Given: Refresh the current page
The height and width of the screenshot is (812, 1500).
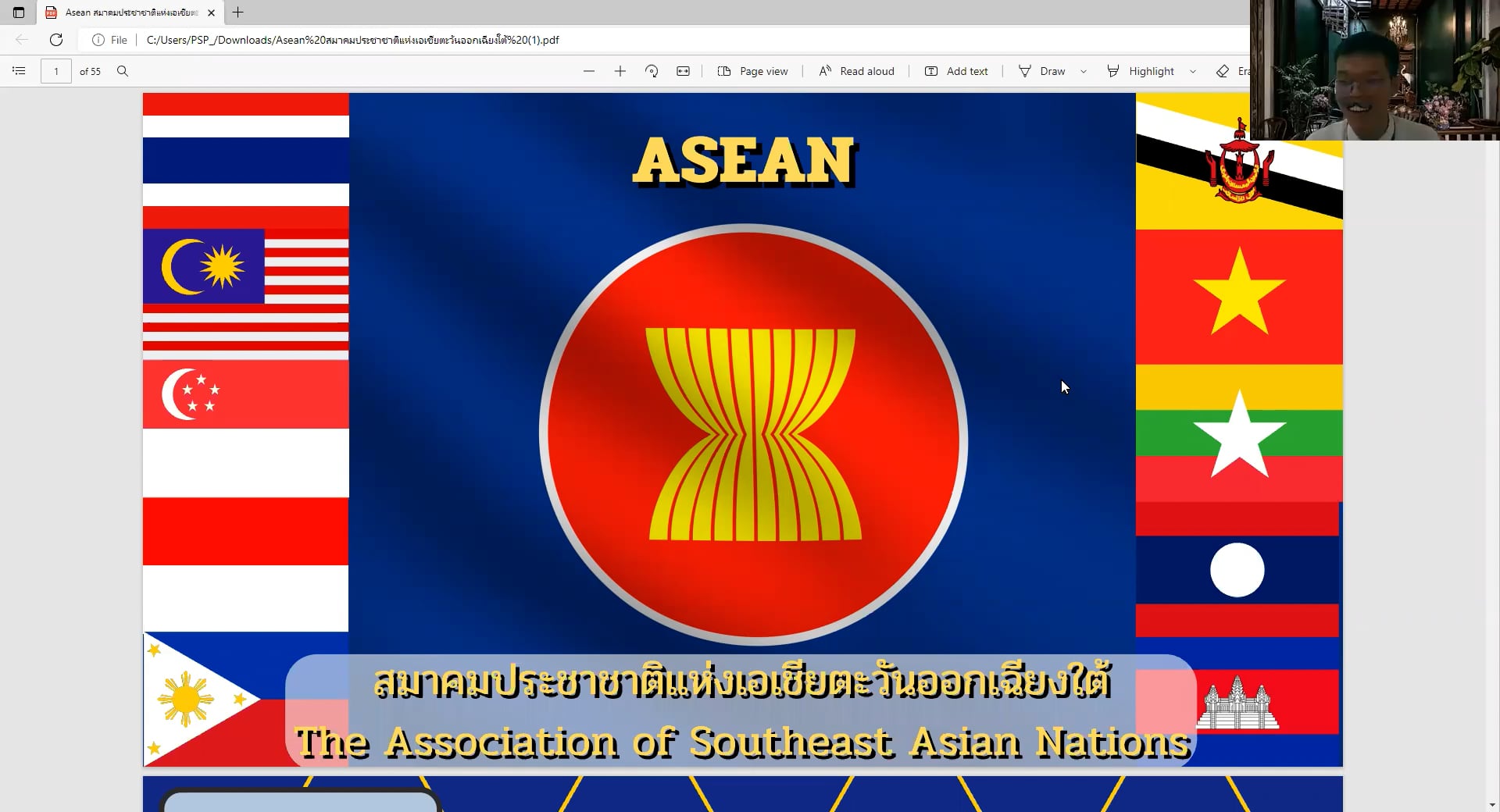Looking at the screenshot, I should coord(56,40).
